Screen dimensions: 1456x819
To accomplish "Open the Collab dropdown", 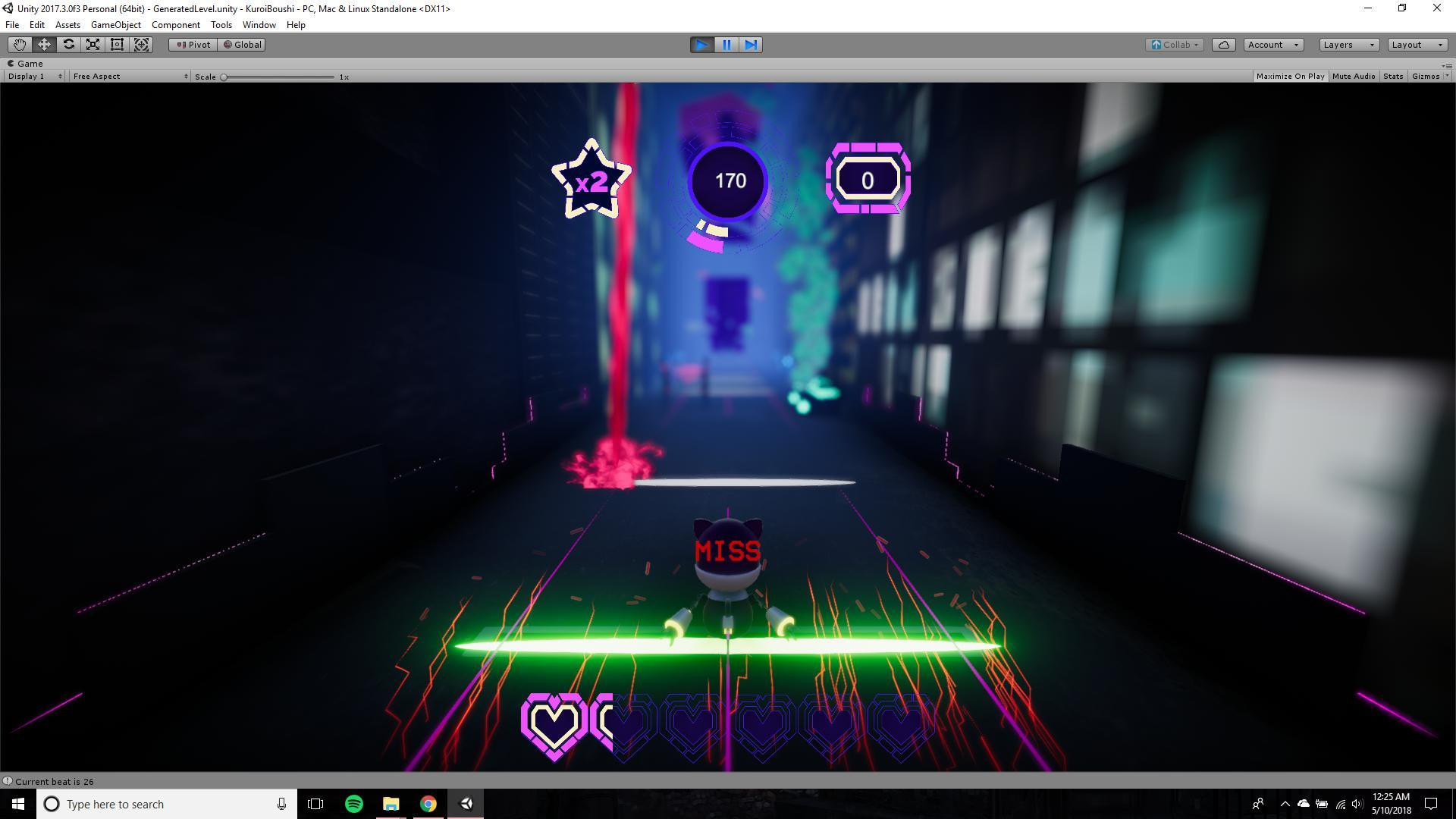I will tap(1174, 45).
